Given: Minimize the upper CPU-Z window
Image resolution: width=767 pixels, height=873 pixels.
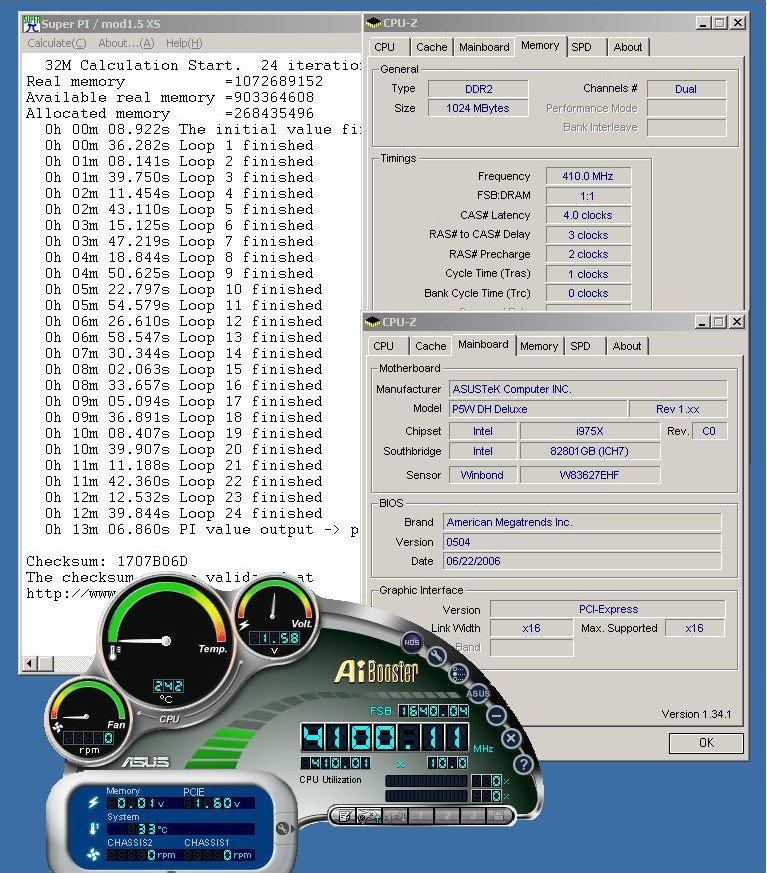Looking at the screenshot, I should [x=704, y=23].
